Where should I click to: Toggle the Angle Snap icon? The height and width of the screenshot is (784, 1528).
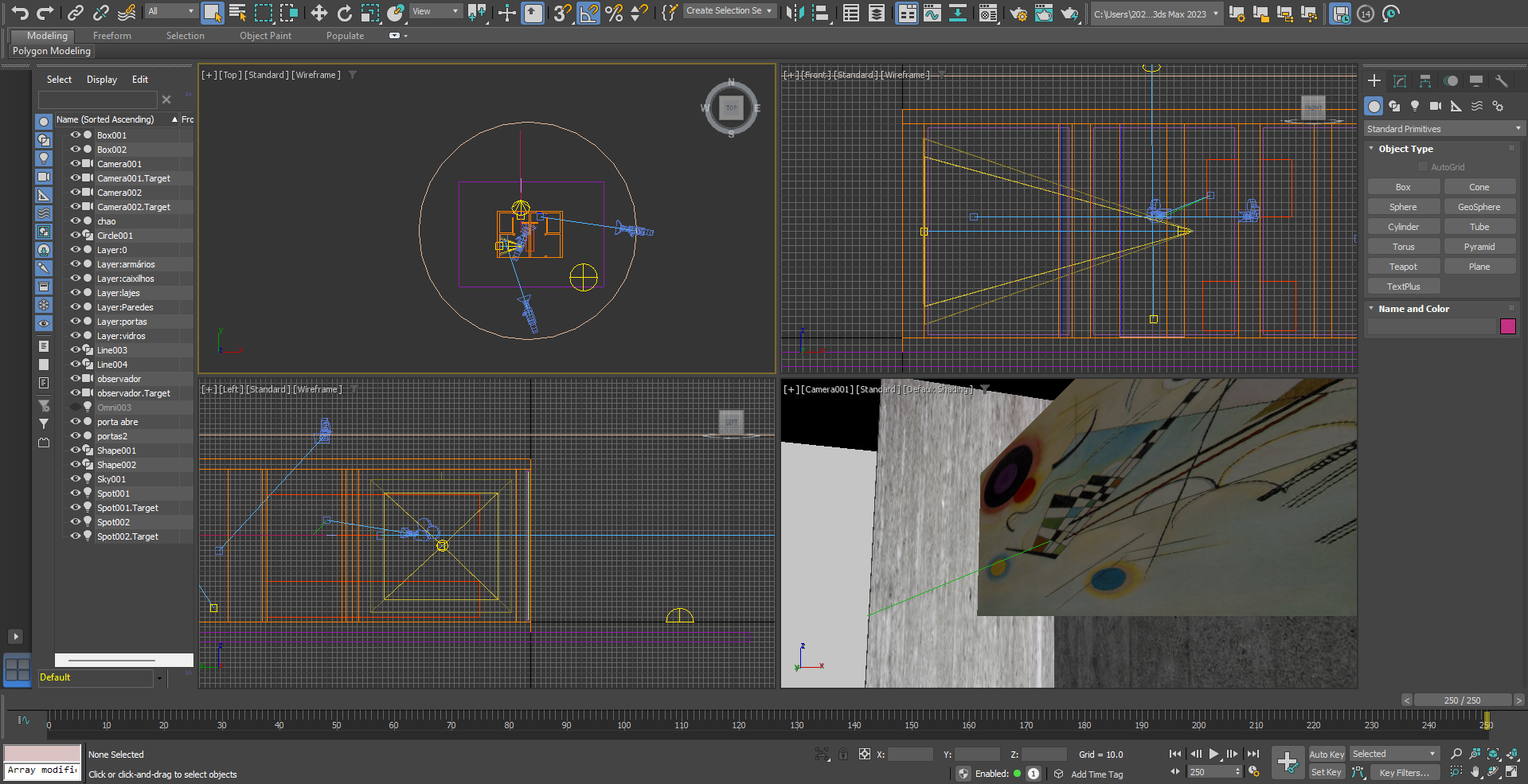(x=588, y=13)
